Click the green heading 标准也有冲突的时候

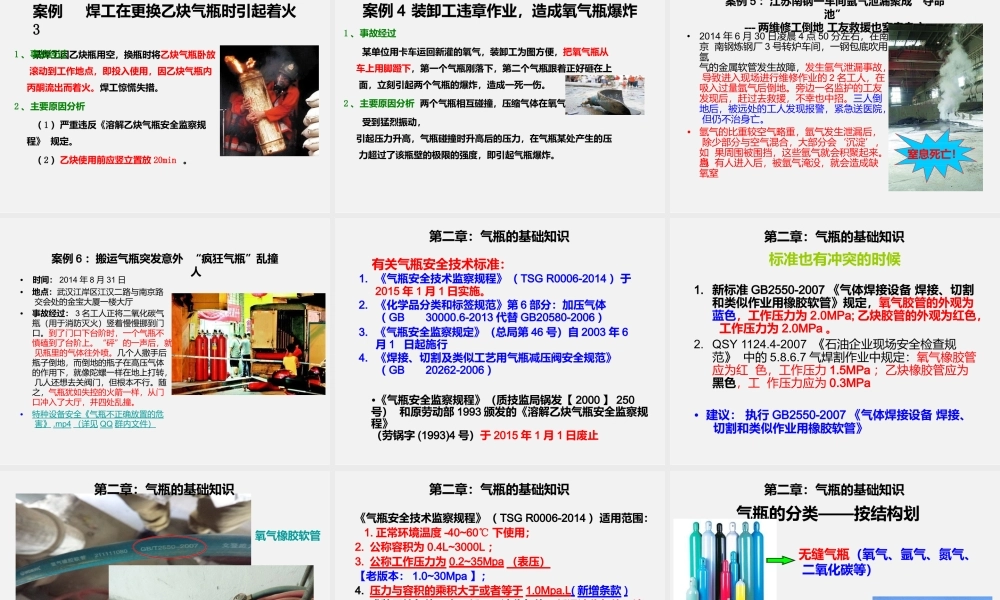click(x=834, y=259)
